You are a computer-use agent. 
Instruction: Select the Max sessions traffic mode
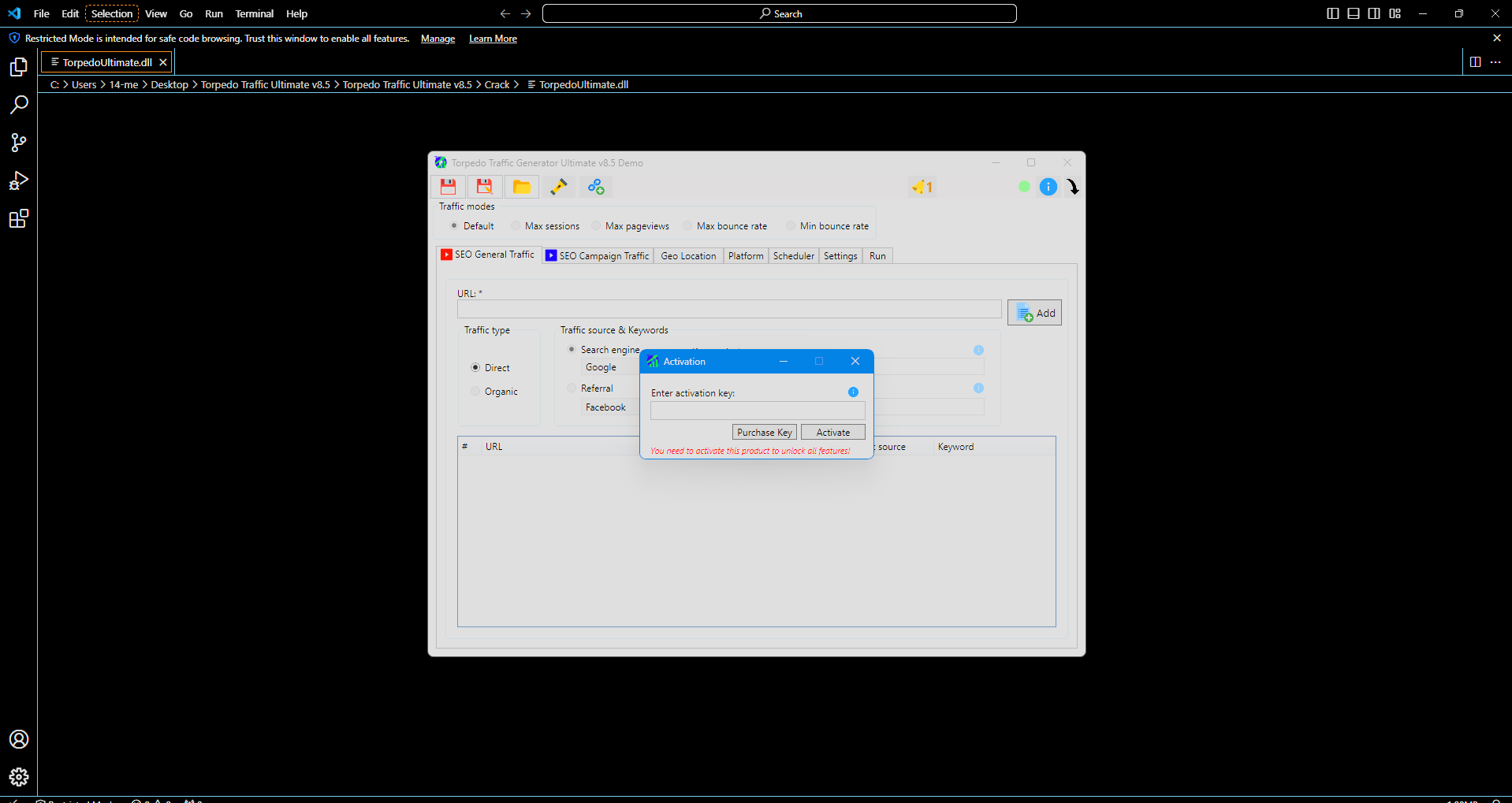516,226
